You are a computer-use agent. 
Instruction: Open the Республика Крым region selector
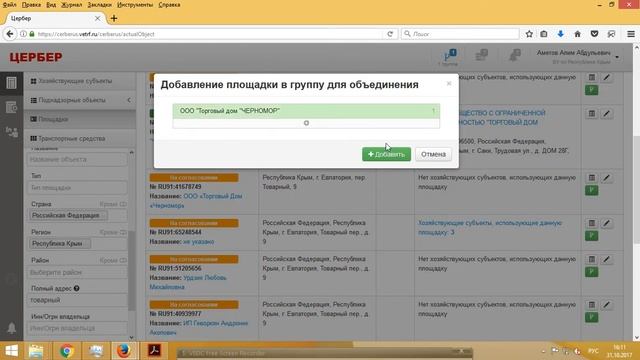pyautogui.click(x=77, y=244)
